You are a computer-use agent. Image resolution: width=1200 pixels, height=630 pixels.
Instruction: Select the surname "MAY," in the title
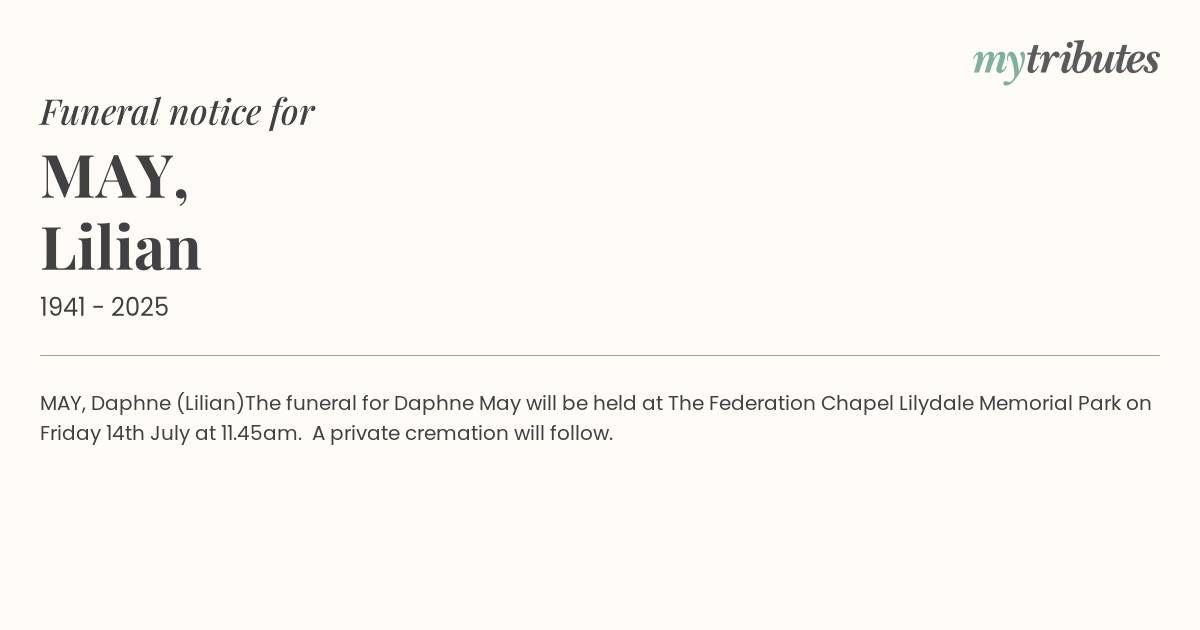[x=114, y=176]
